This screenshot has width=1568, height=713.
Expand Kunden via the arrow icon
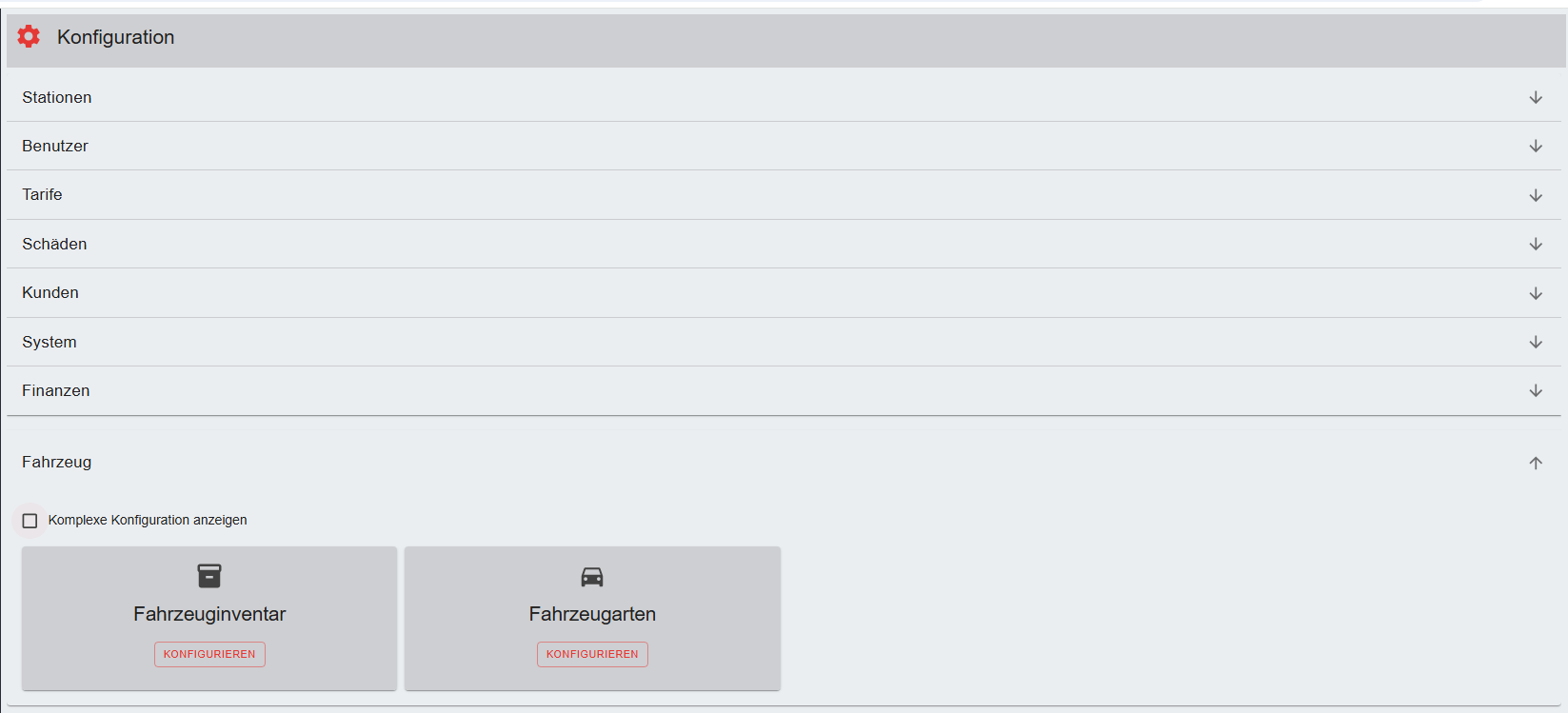(1536, 293)
